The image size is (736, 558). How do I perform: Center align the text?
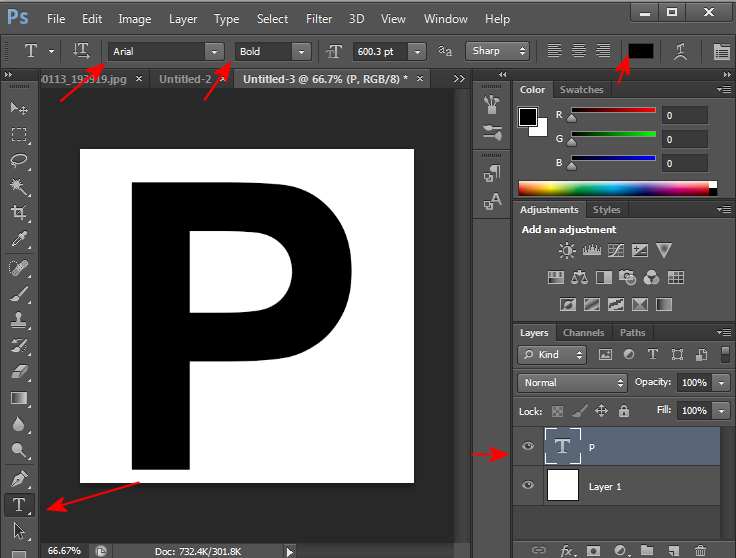[x=579, y=51]
